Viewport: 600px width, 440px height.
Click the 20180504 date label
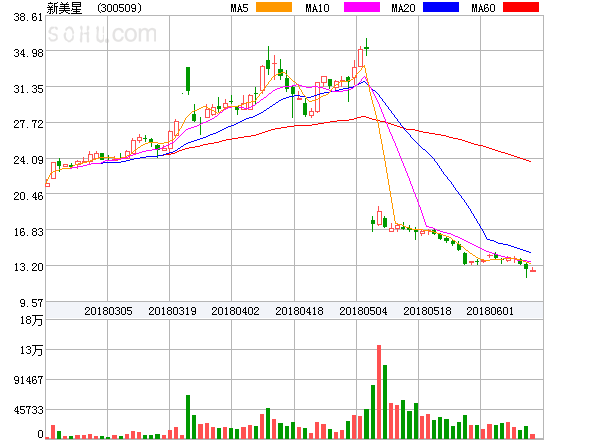click(x=363, y=311)
